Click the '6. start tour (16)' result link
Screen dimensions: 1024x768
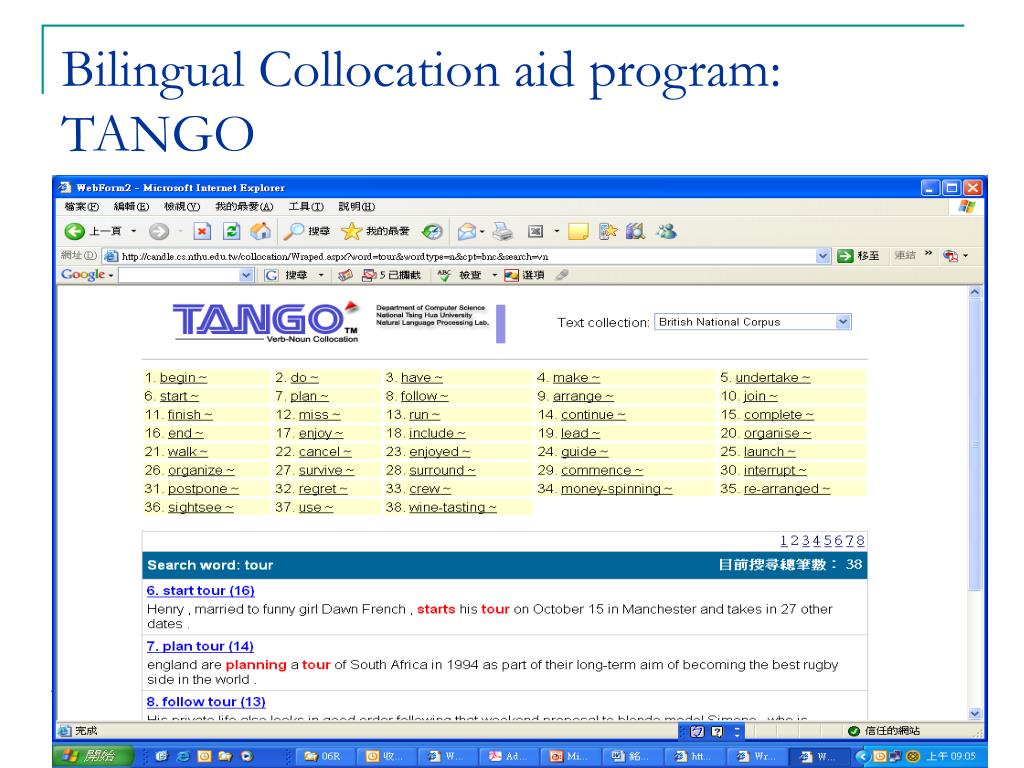[x=200, y=590]
